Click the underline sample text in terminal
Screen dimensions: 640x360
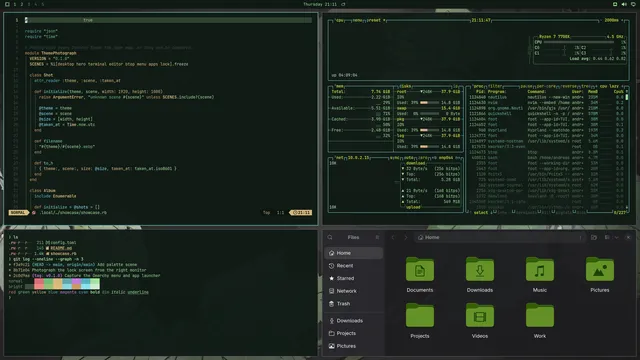click(x=138, y=292)
